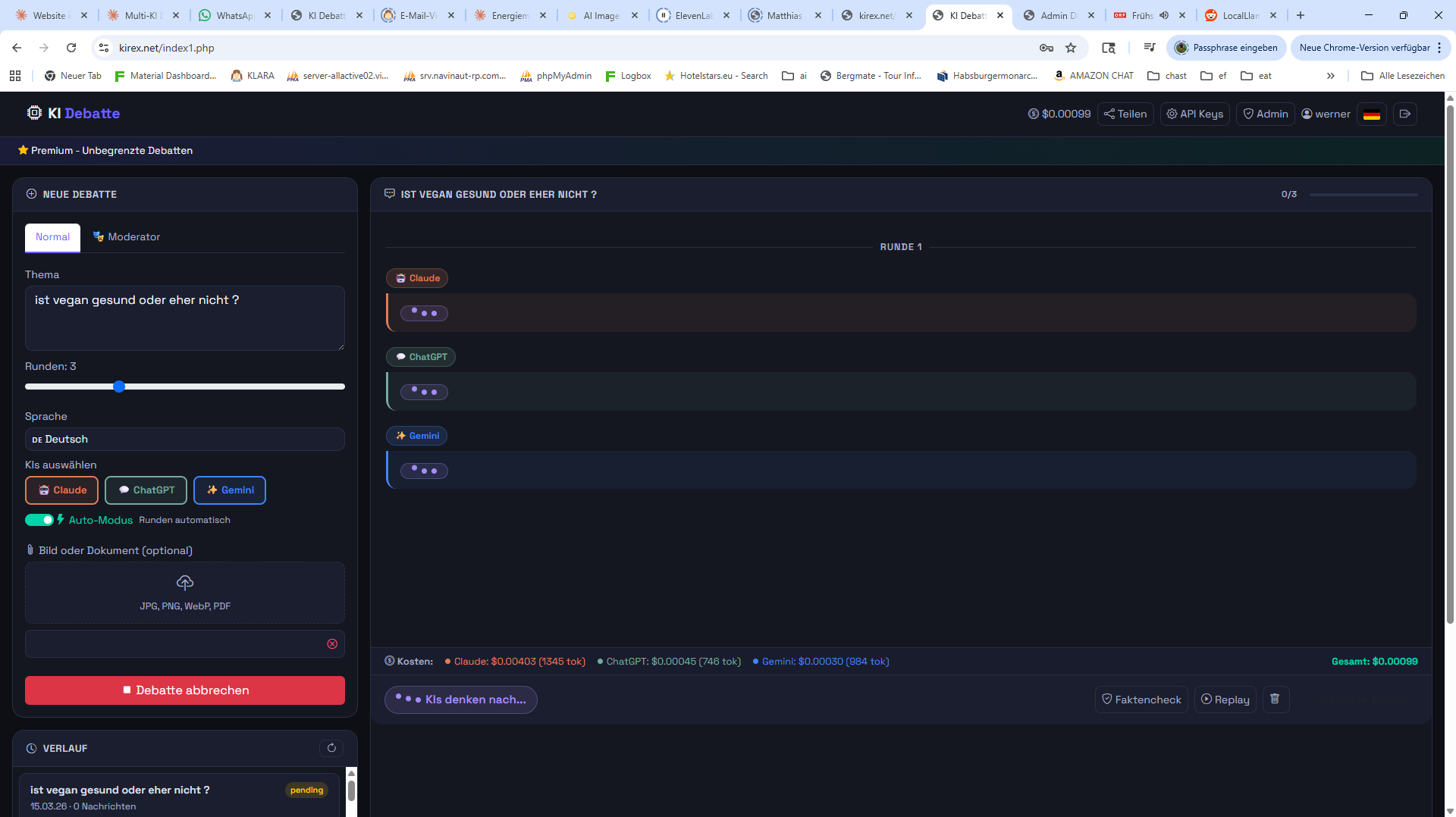Screen dimensions: 1456x817
Task: Delete the debate with trash icon
Action: (x=1276, y=699)
